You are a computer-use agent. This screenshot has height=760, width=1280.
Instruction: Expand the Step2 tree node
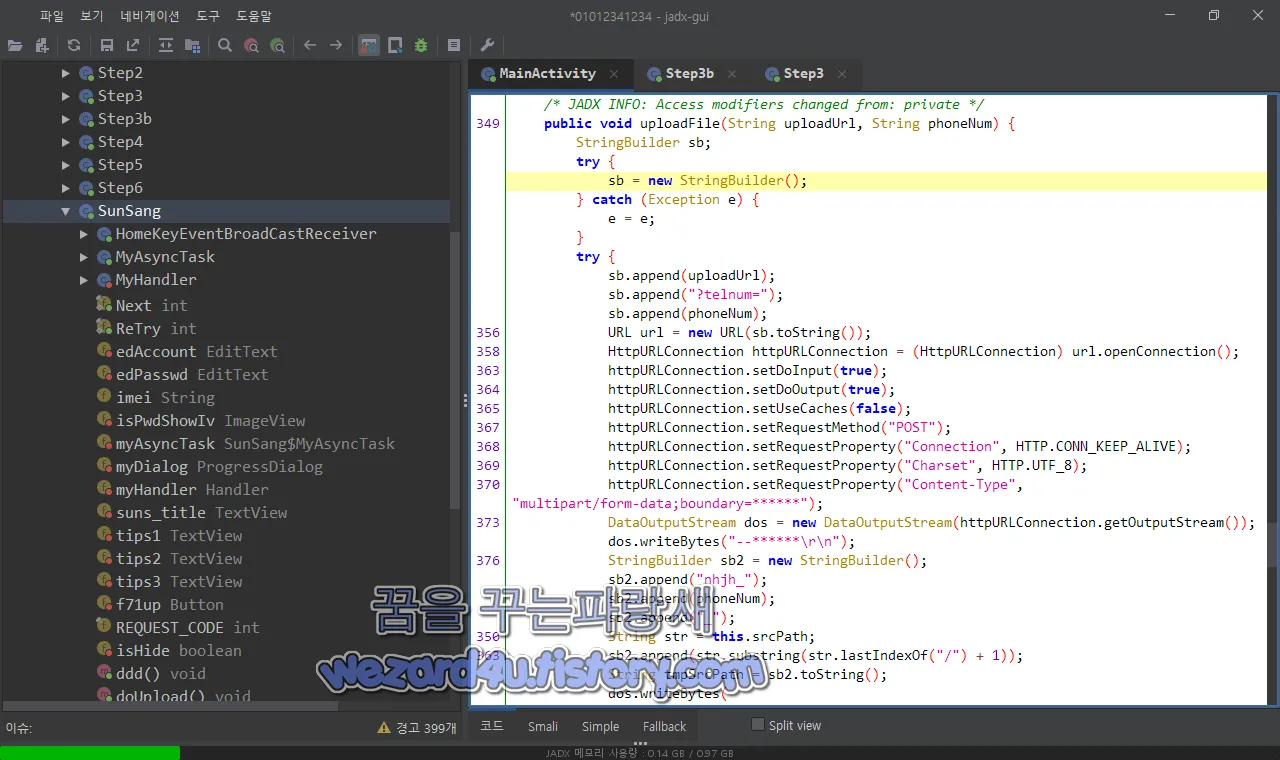[x=66, y=73]
